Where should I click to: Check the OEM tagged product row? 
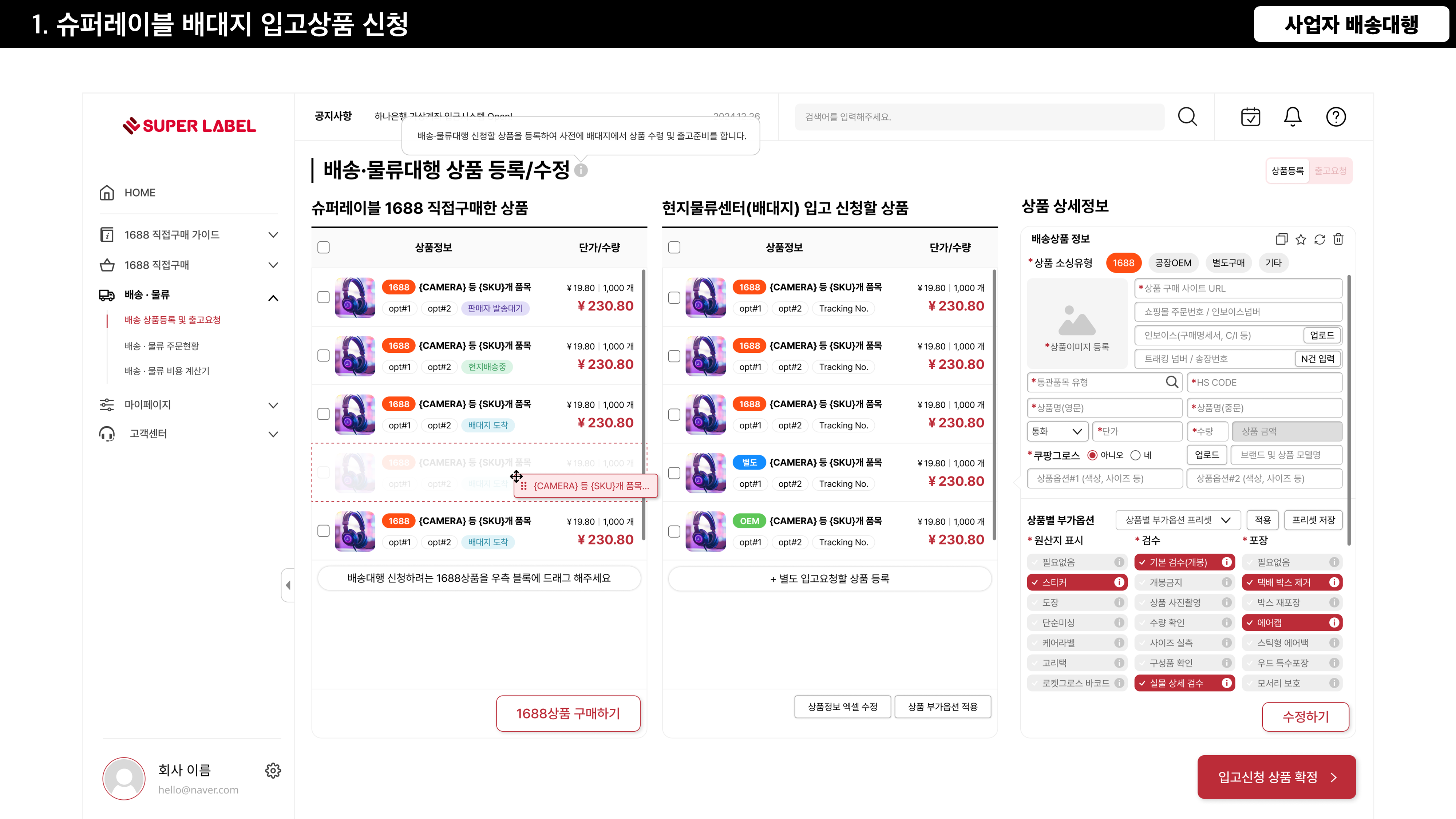coord(674,531)
